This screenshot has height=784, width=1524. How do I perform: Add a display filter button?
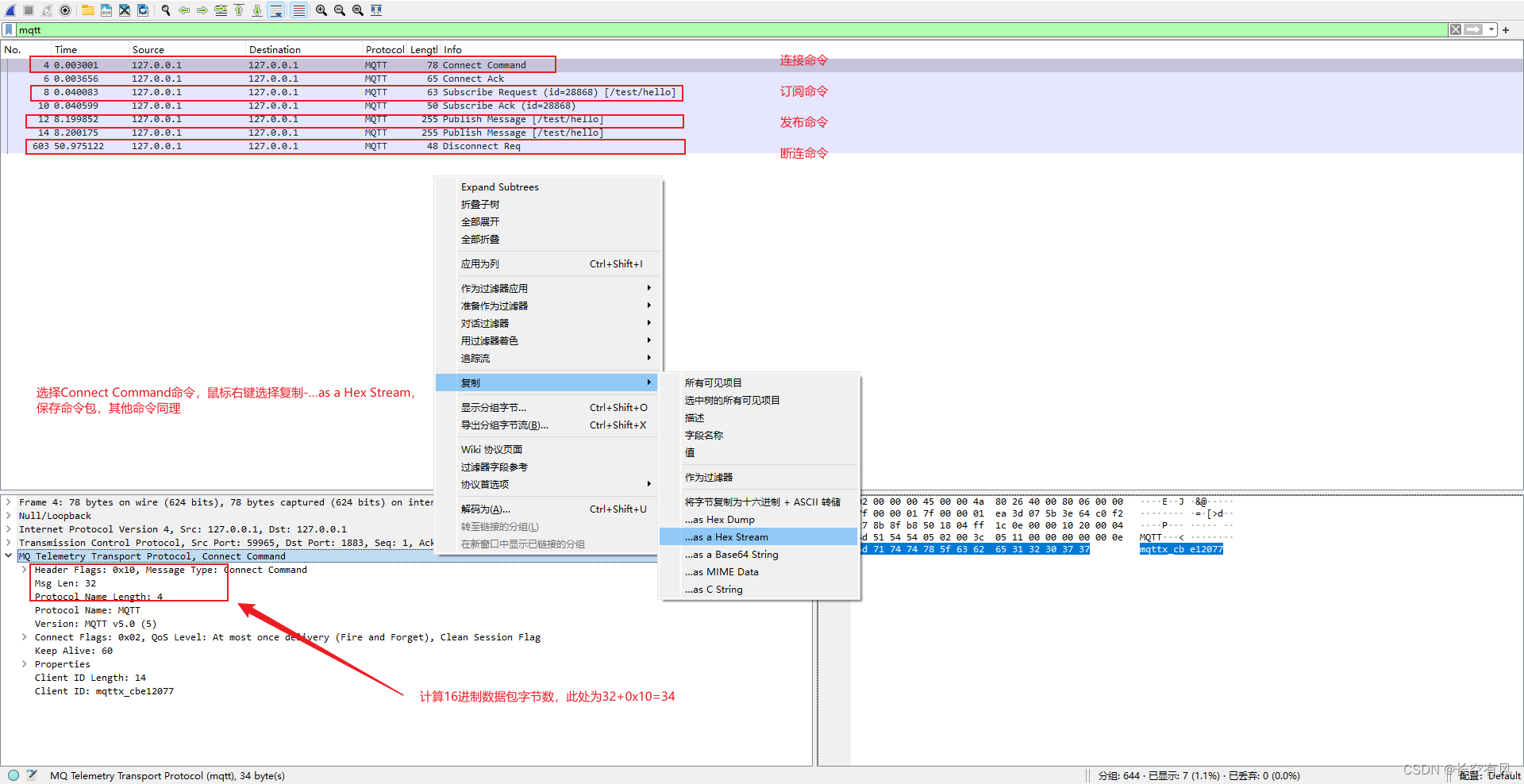pos(1506,29)
